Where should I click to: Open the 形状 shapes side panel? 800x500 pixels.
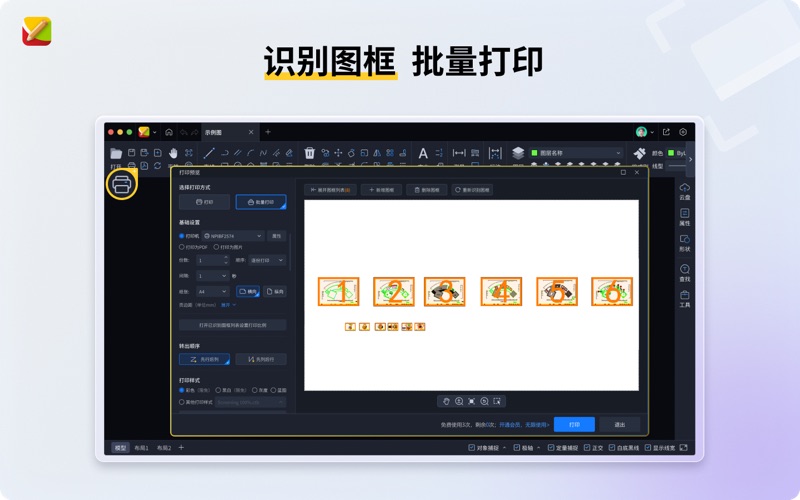click(685, 243)
